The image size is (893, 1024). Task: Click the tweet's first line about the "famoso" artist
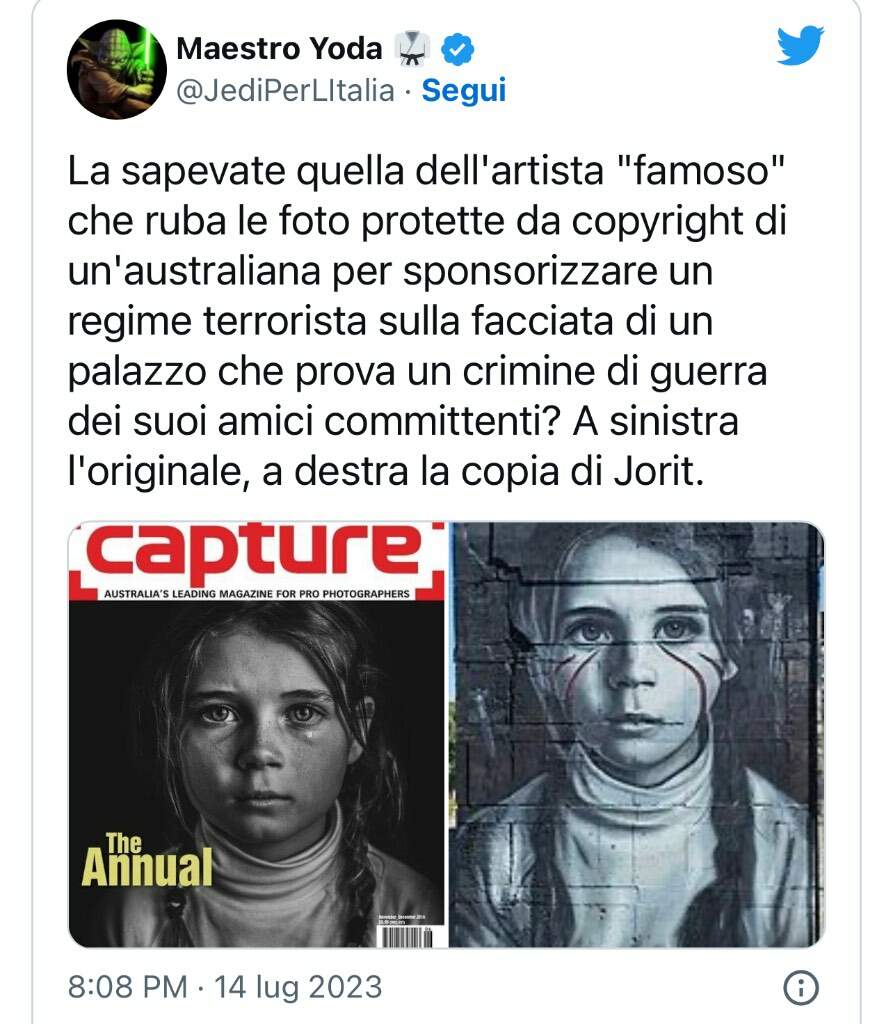coord(425,171)
